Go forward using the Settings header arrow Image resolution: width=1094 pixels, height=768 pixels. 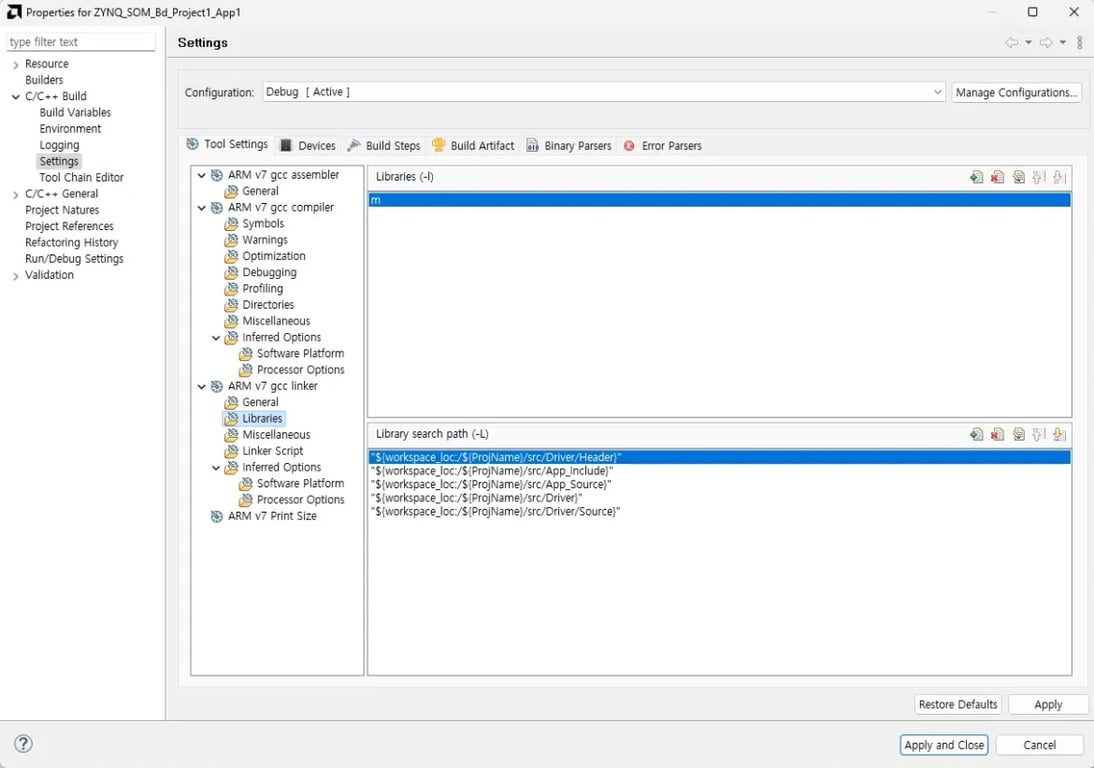click(x=1045, y=43)
